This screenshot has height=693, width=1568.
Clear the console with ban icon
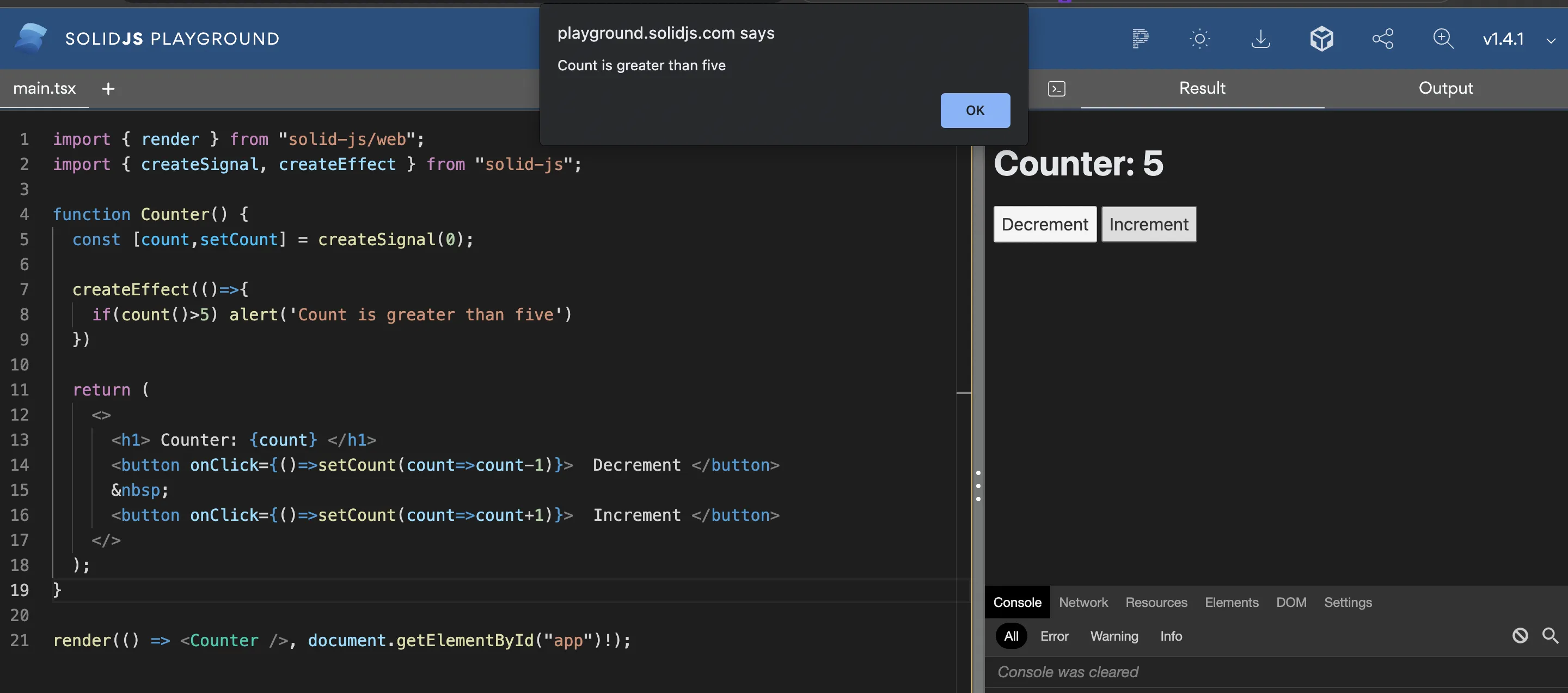[1520, 636]
